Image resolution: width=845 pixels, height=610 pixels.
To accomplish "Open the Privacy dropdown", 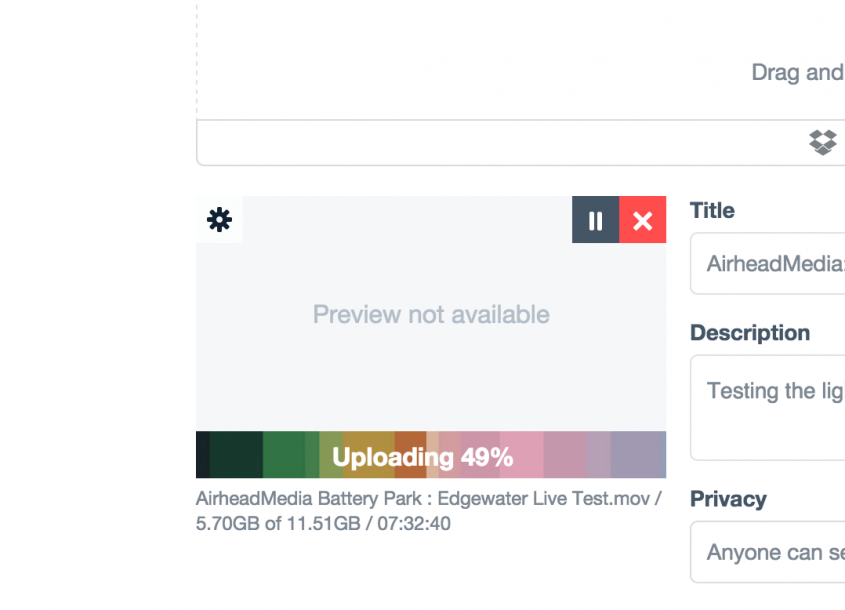I will pos(768,552).
